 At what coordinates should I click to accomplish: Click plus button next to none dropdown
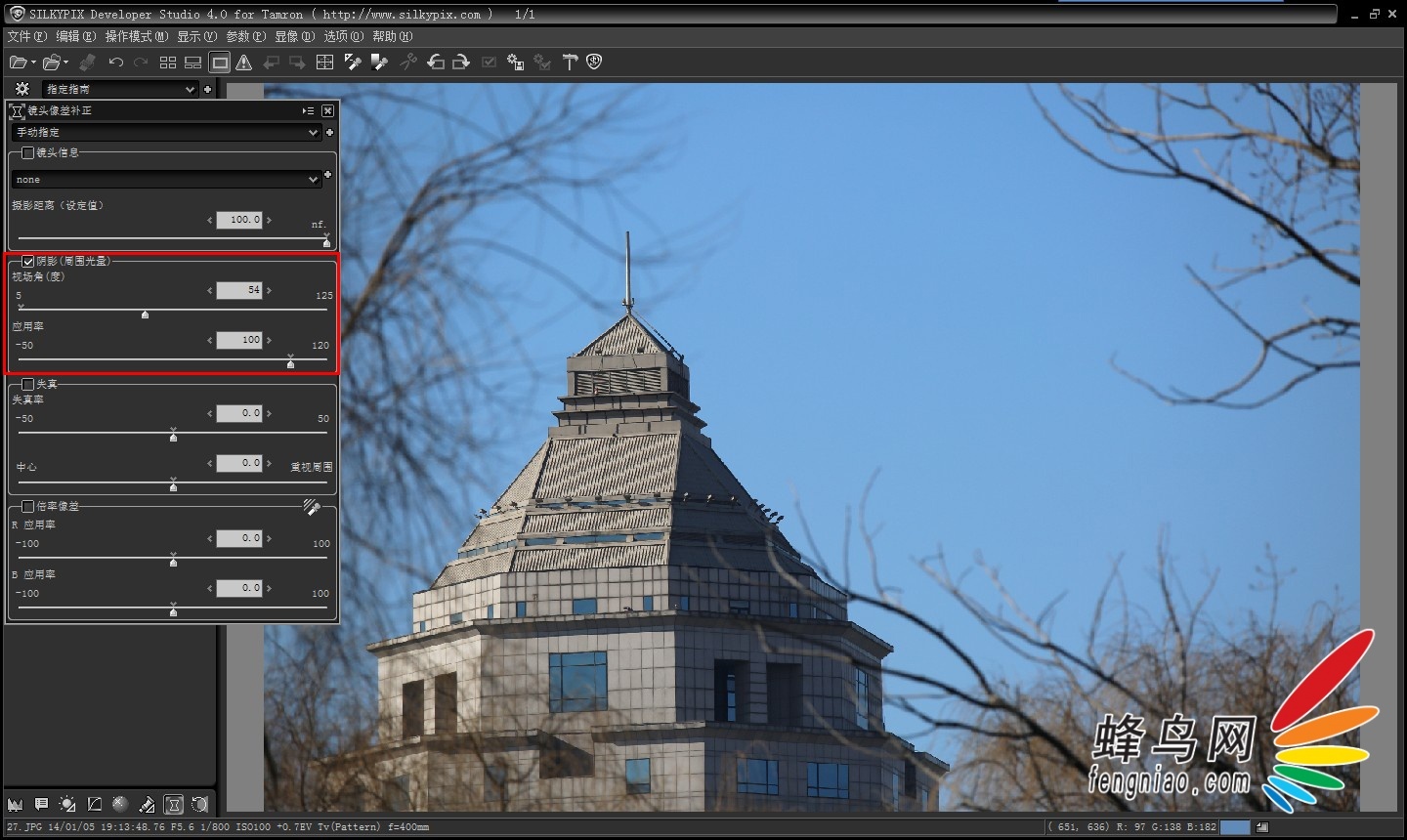[327, 175]
